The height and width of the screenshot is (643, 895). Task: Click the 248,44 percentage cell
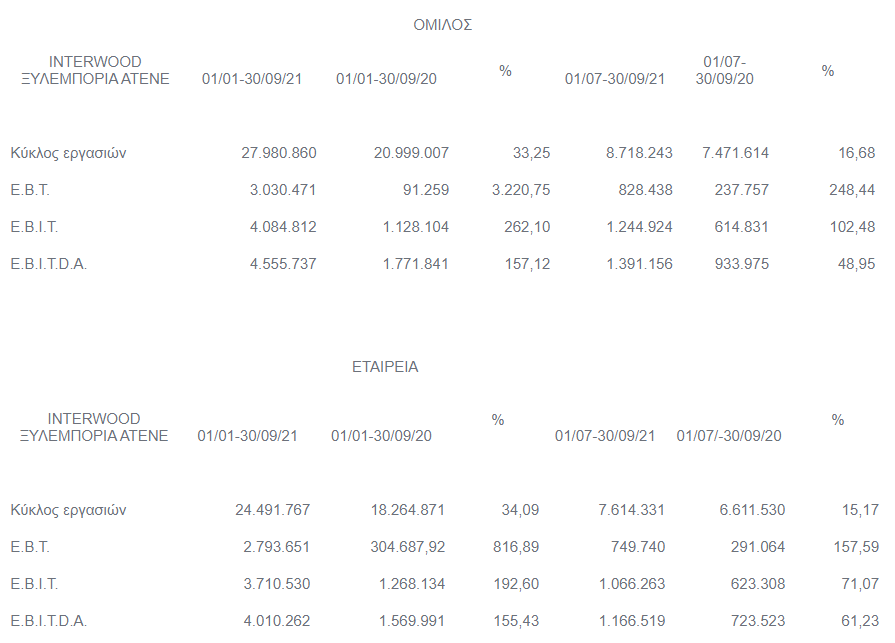852,190
